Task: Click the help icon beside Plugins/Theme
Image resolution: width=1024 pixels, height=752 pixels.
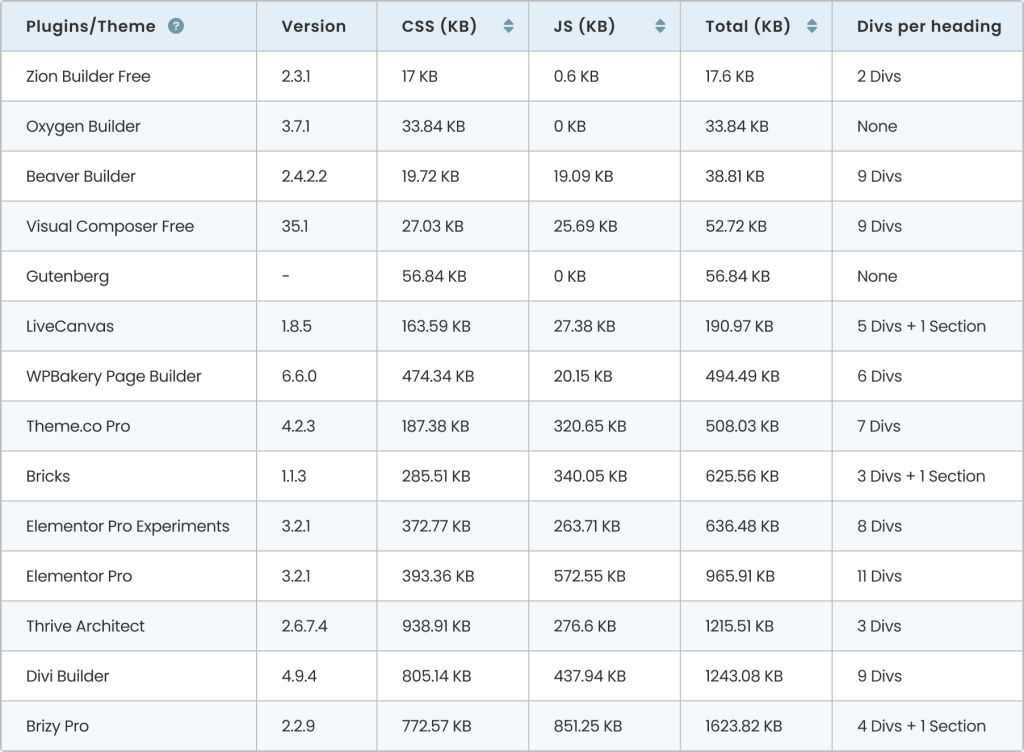Action: tap(176, 27)
